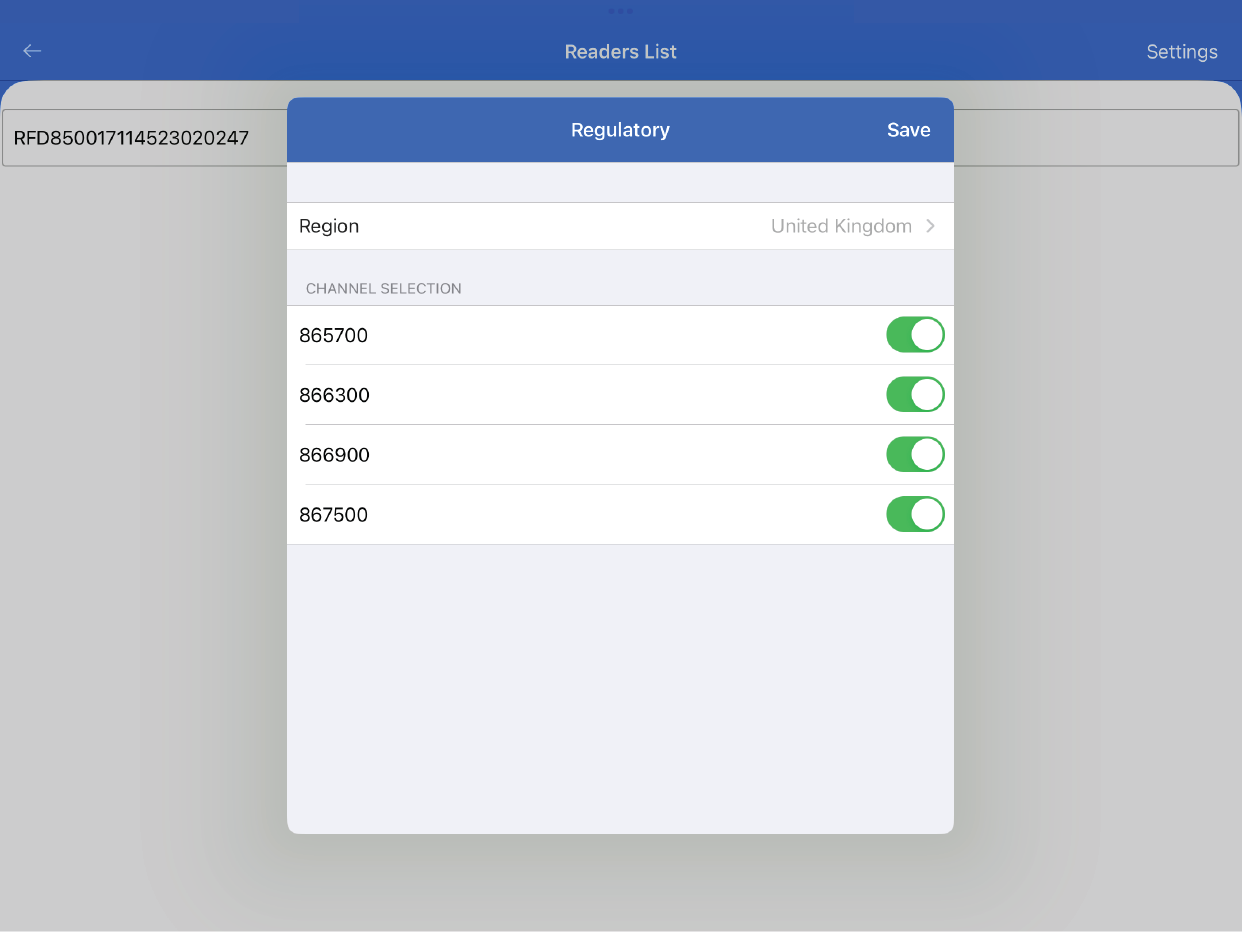
Task: Click the Readers List title
Action: pyautogui.click(x=620, y=52)
